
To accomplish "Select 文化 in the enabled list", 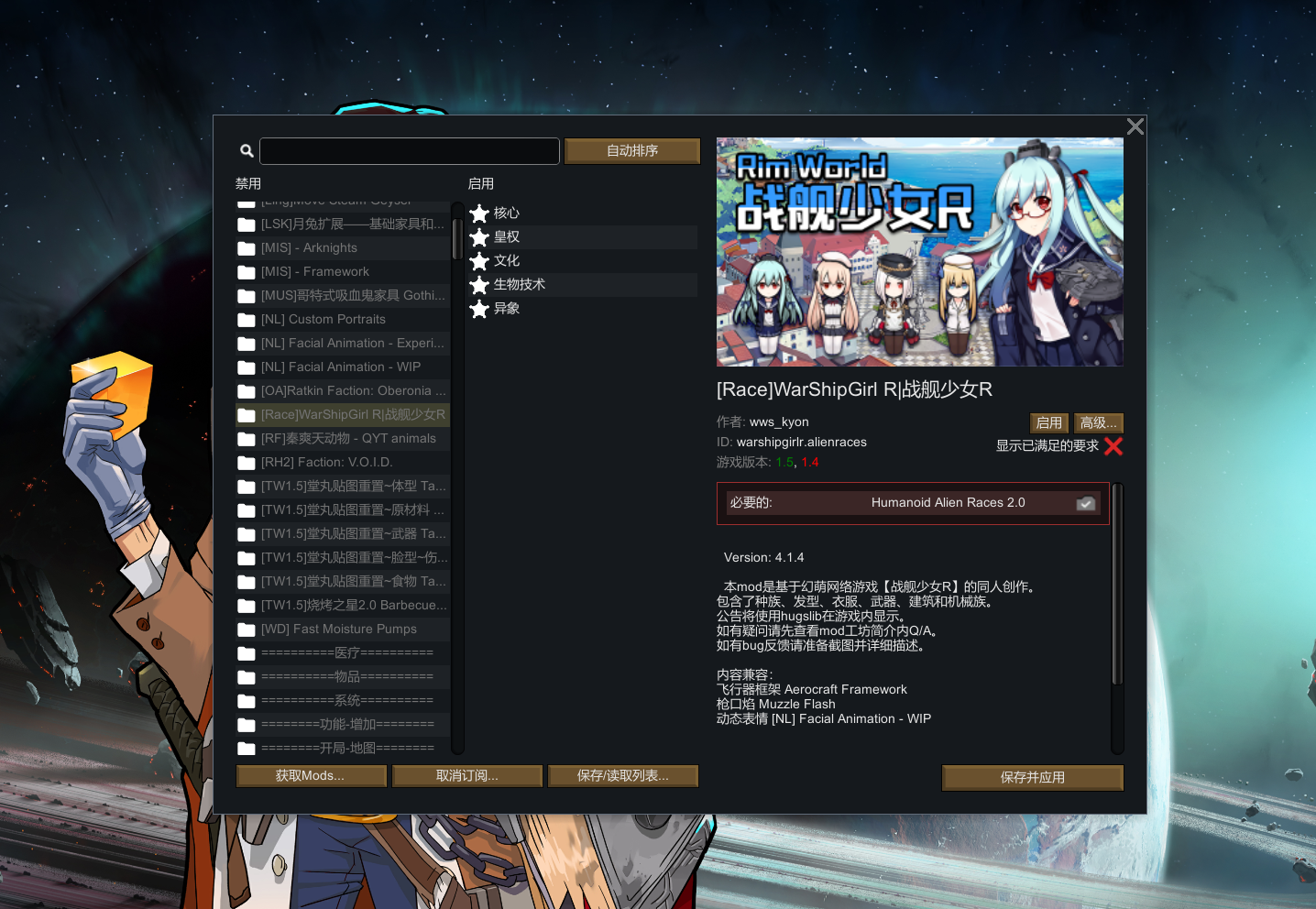I will (x=507, y=261).
